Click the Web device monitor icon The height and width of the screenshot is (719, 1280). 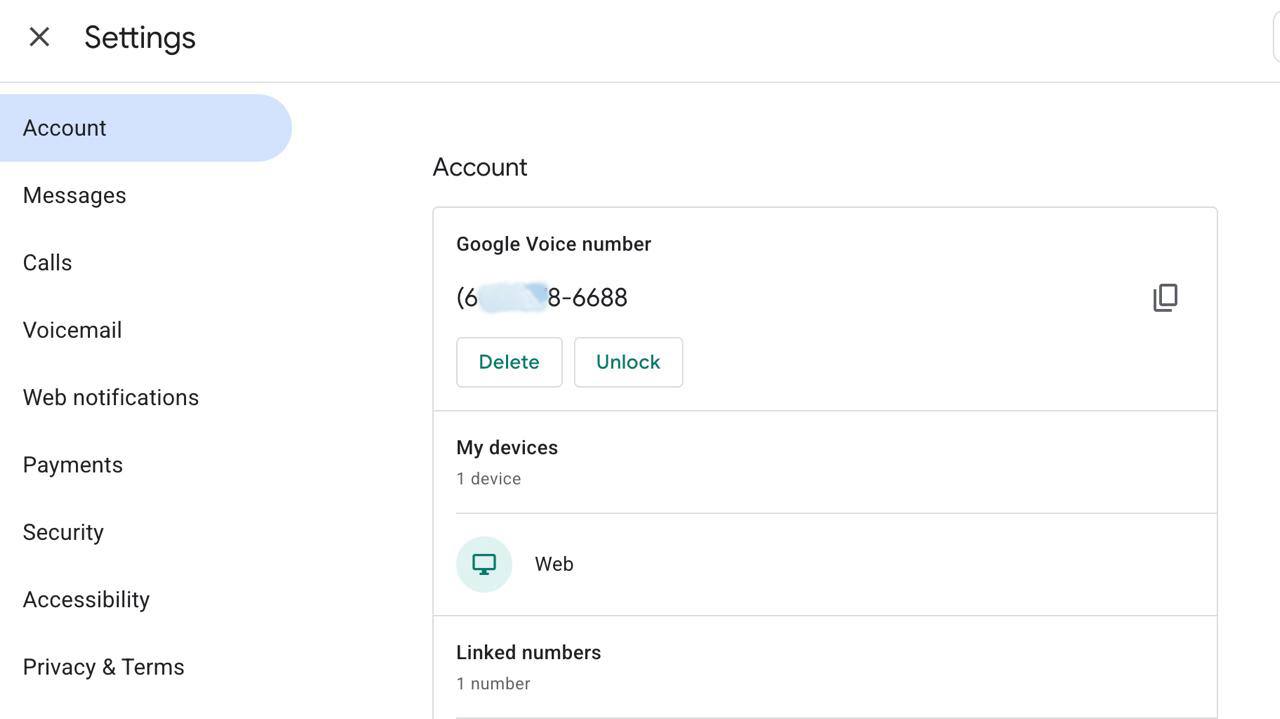(484, 564)
